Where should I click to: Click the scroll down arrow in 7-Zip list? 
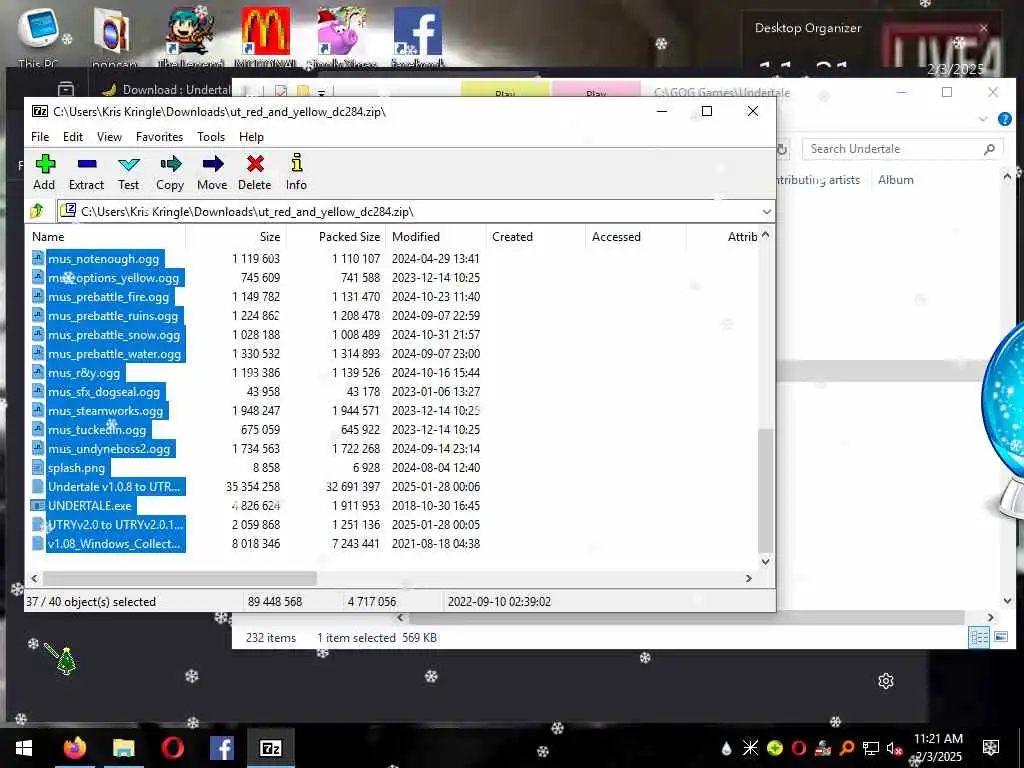pyautogui.click(x=765, y=562)
